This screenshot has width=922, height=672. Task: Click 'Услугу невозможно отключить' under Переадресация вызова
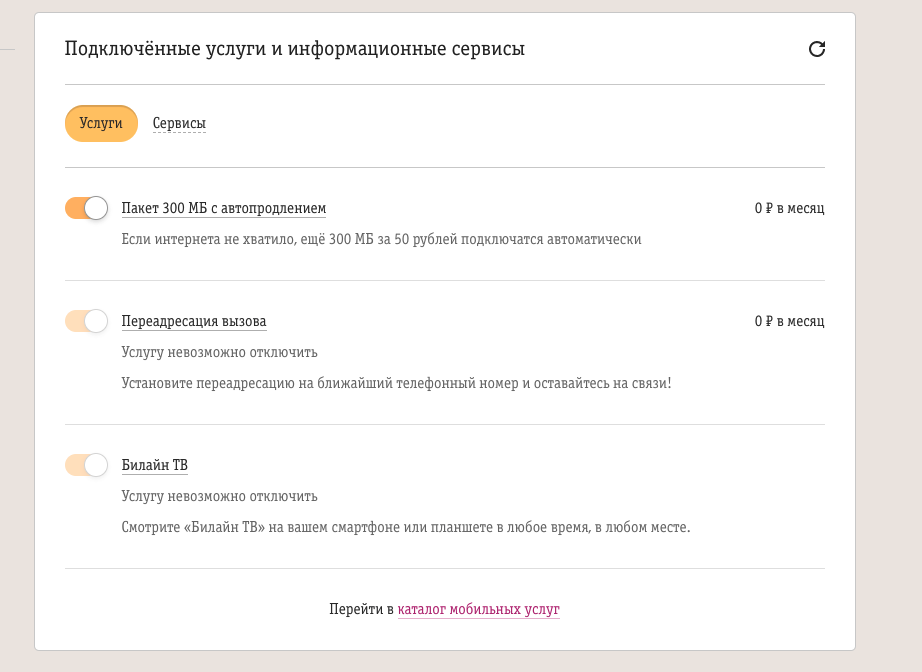point(219,352)
